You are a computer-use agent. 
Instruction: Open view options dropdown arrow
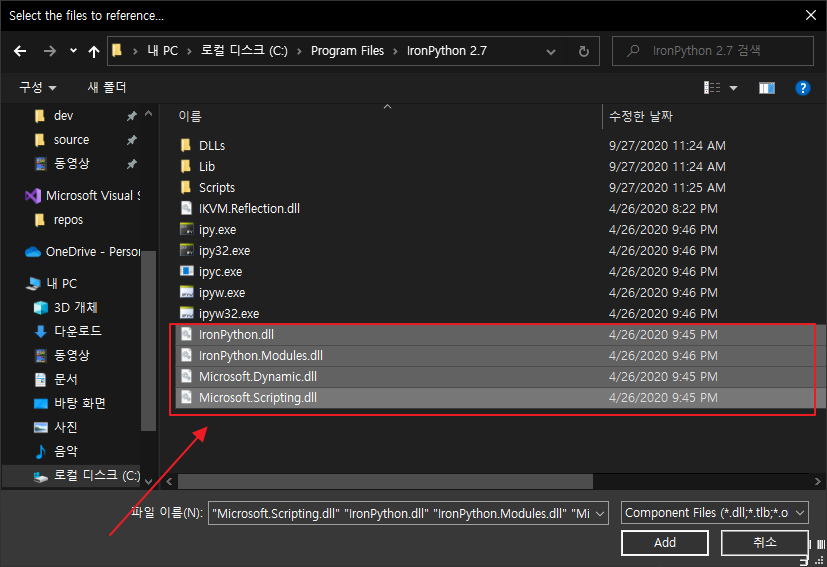pos(733,88)
